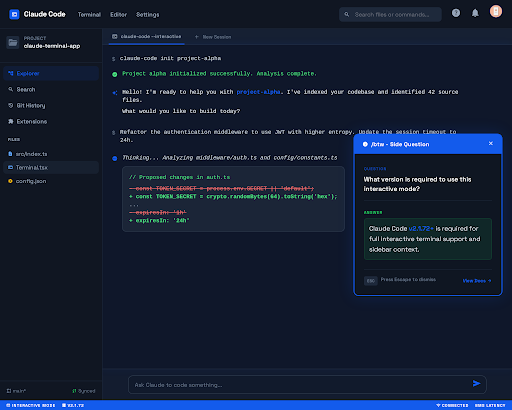Click the blue Thinking indicator dot
512x410 pixels.
(115, 158)
